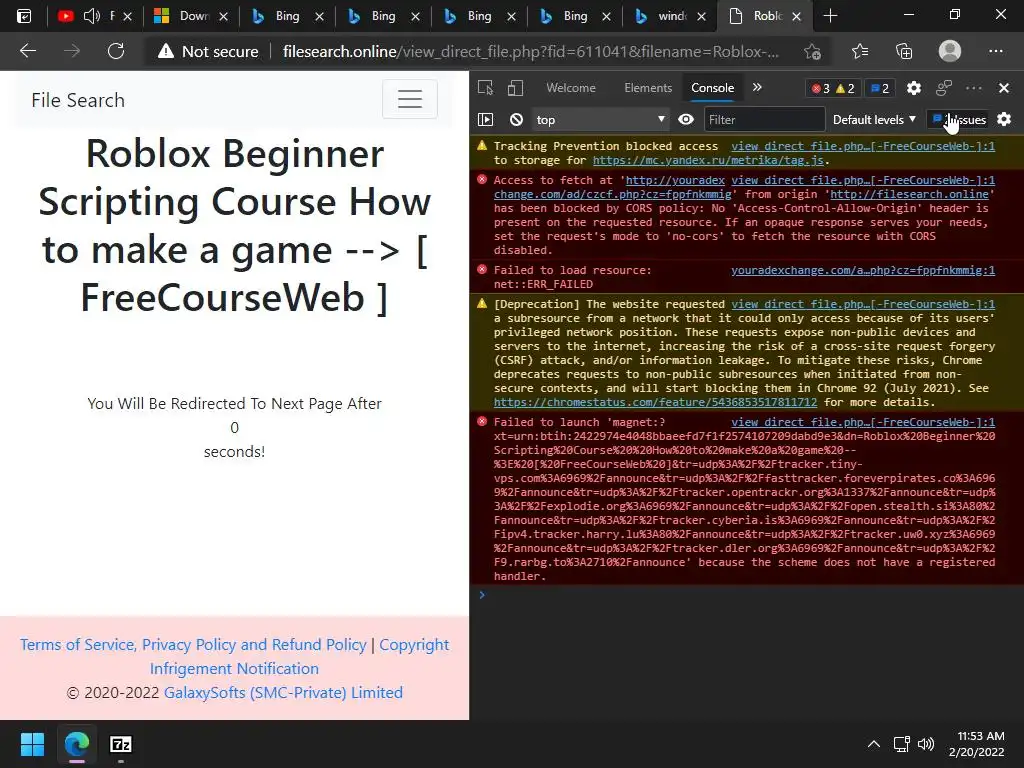This screenshot has width=1024, height=768.
Task: Click the inspect element picker icon
Action: click(x=485, y=88)
